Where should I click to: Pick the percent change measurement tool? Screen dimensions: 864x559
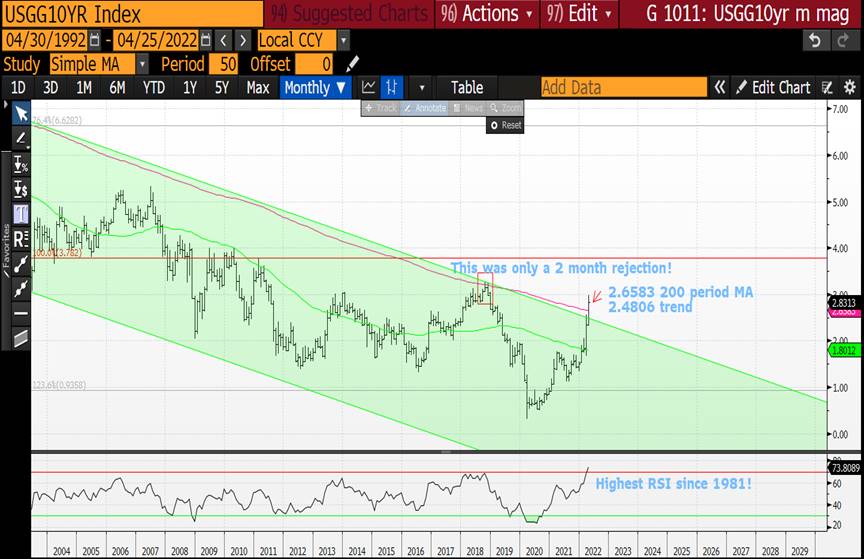(21, 165)
